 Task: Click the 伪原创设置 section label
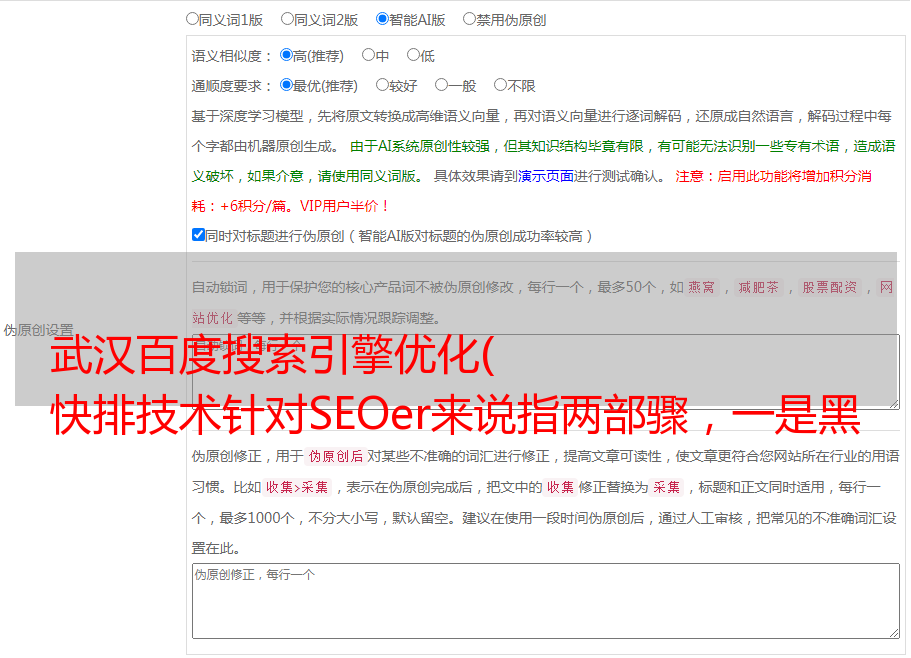point(38,330)
